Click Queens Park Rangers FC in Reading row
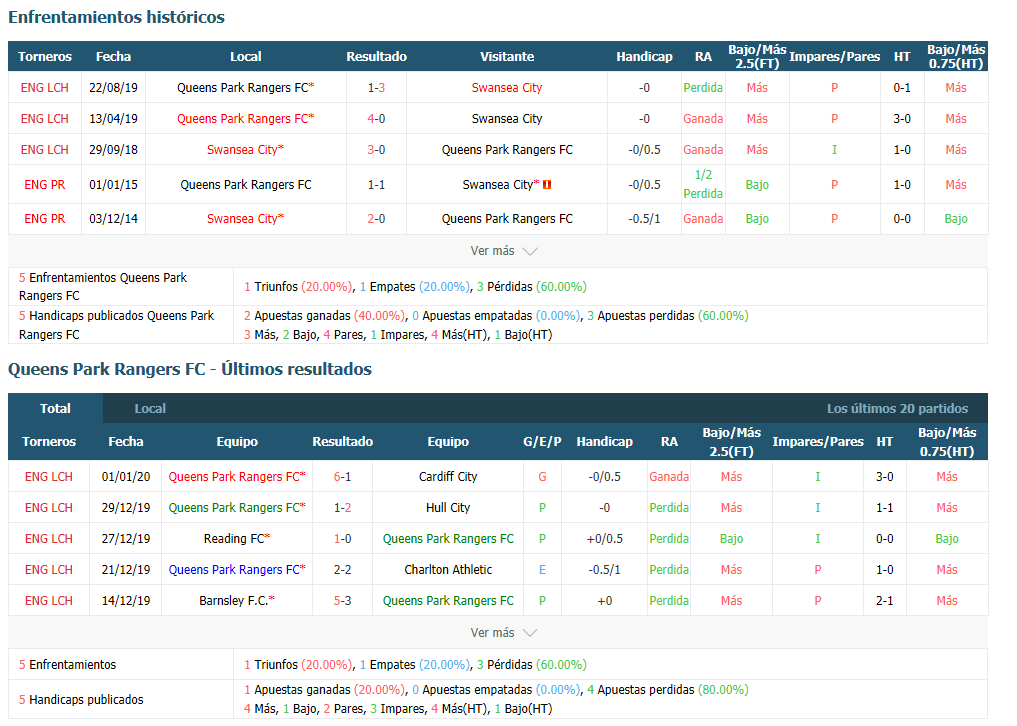Screen dimensions: 1017x726 pyautogui.click(x=448, y=539)
